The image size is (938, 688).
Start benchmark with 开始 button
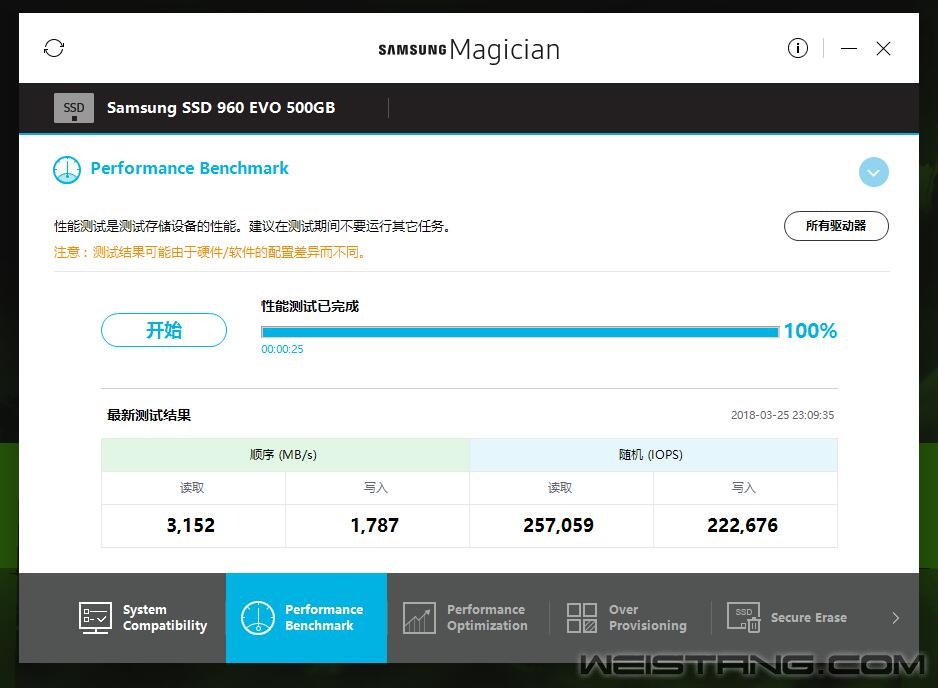click(164, 330)
